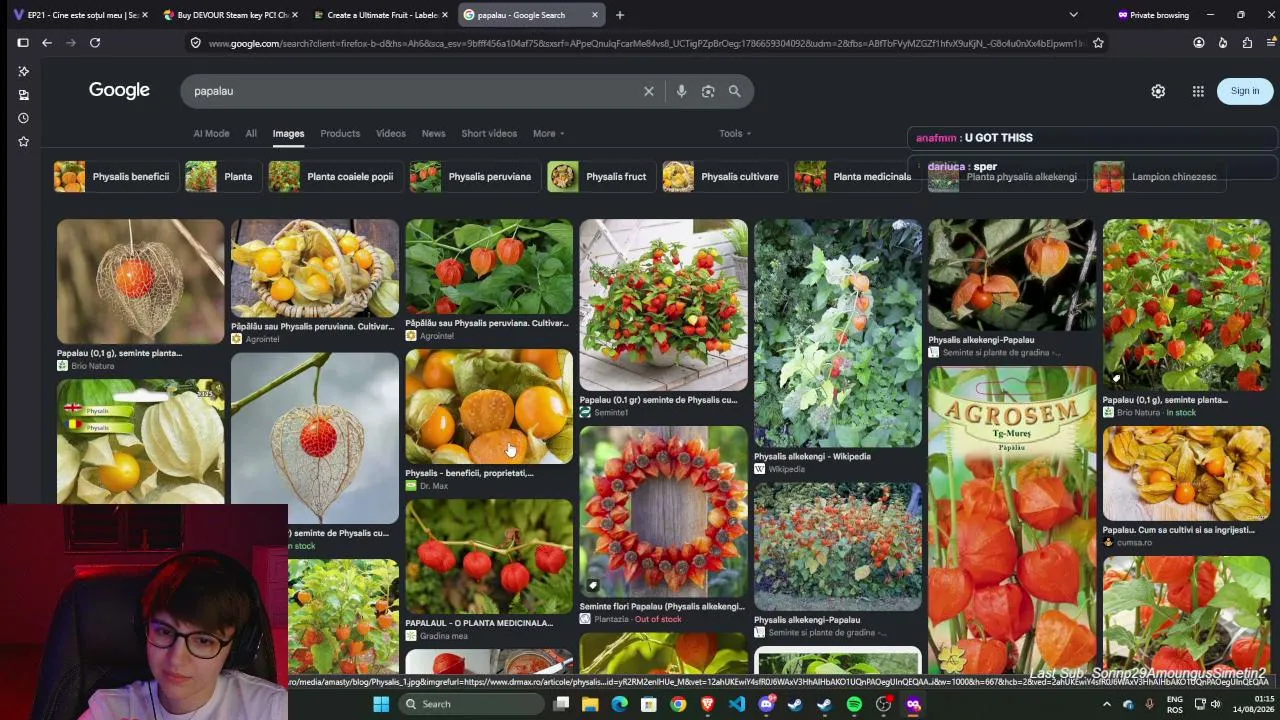Select the Videos search tab
This screenshot has width=1280, height=720.
click(x=391, y=134)
